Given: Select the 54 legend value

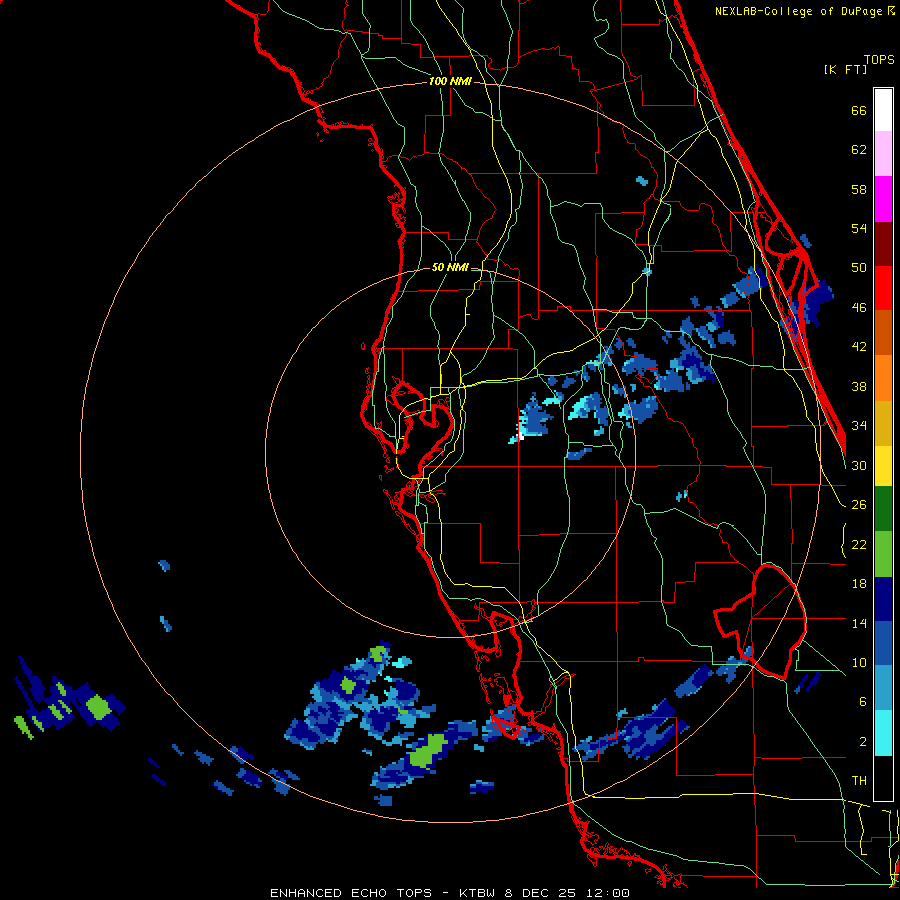Looking at the screenshot, I should pos(859,228).
